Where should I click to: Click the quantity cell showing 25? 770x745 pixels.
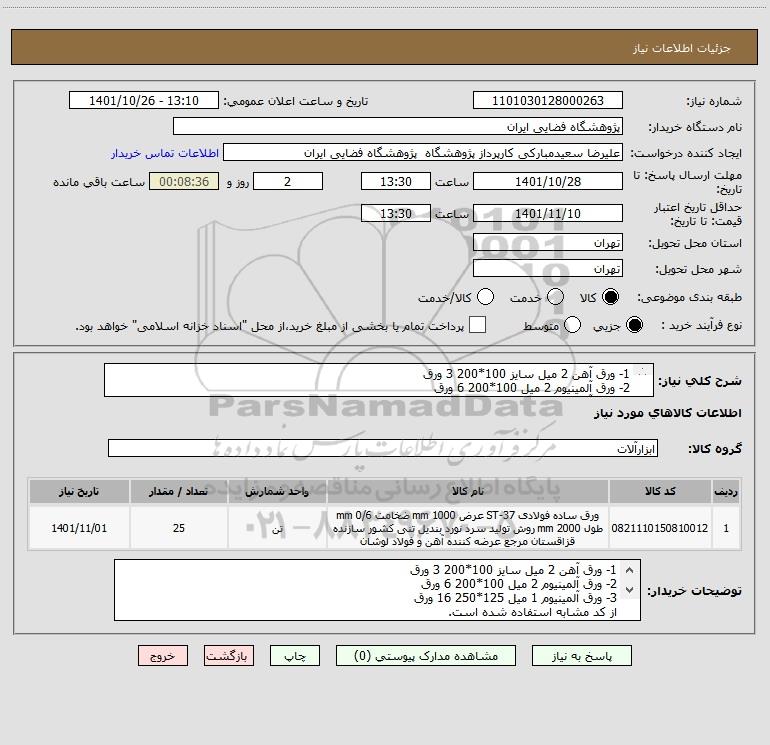(x=179, y=528)
